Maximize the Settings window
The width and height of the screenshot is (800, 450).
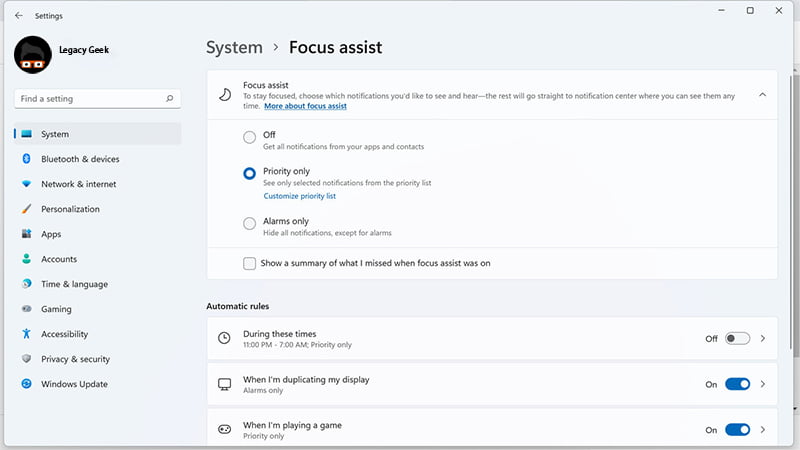[x=750, y=10]
